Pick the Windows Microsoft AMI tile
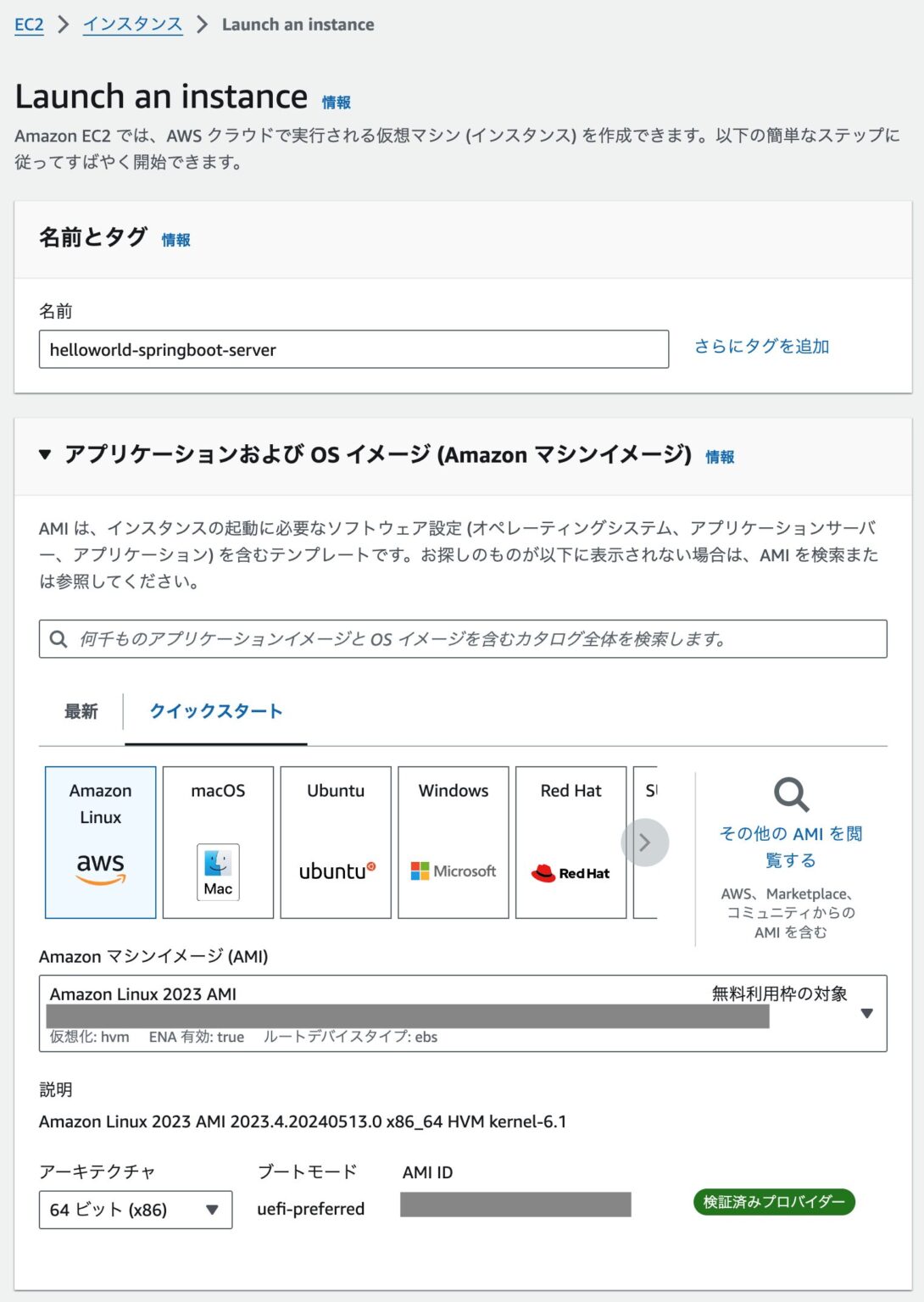Viewport: 924px width, 1302px height. (453, 842)
